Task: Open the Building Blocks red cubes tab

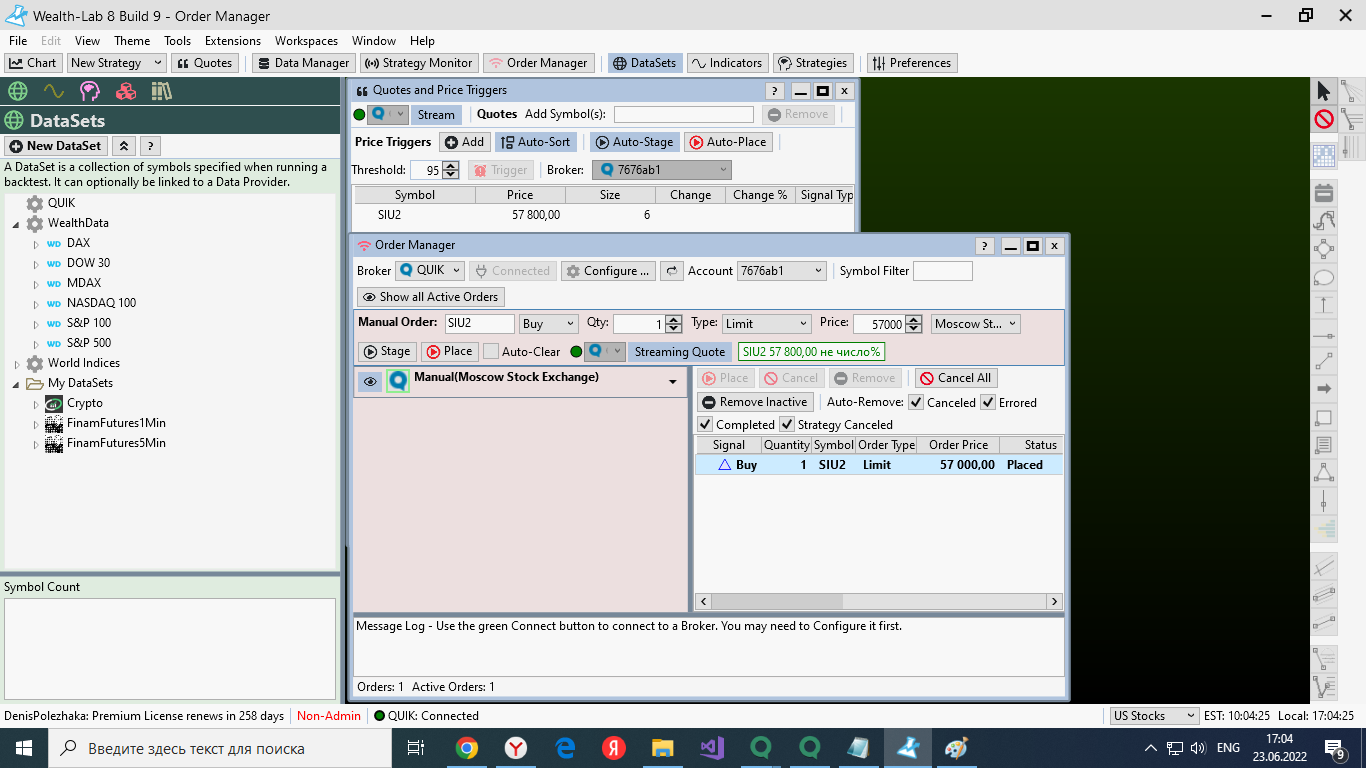Action: point(126,91)
